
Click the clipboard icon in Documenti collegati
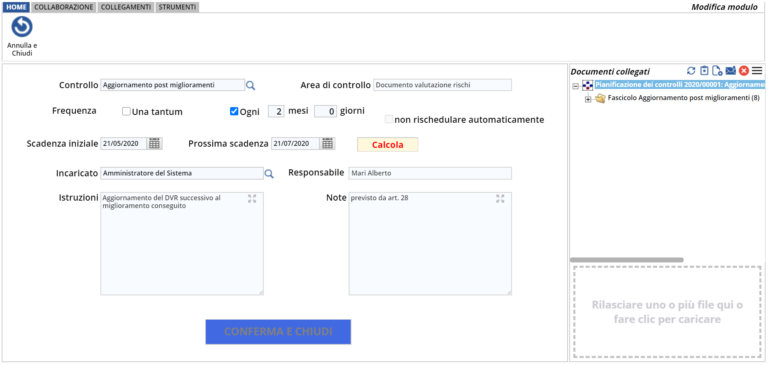pyautogui.click(x=704, y=71)
